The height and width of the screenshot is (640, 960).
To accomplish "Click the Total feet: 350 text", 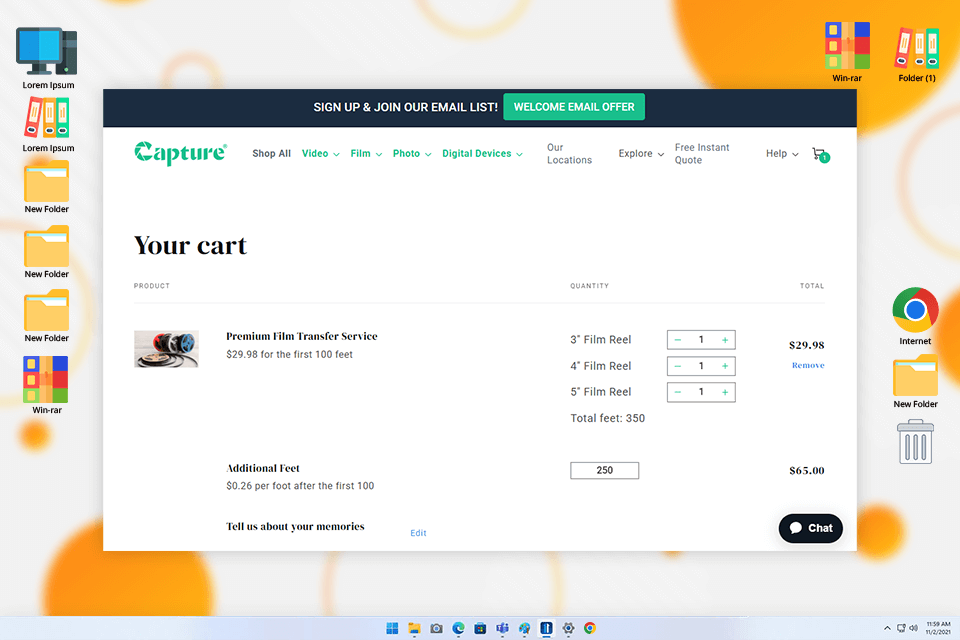I will pos(607,418).
